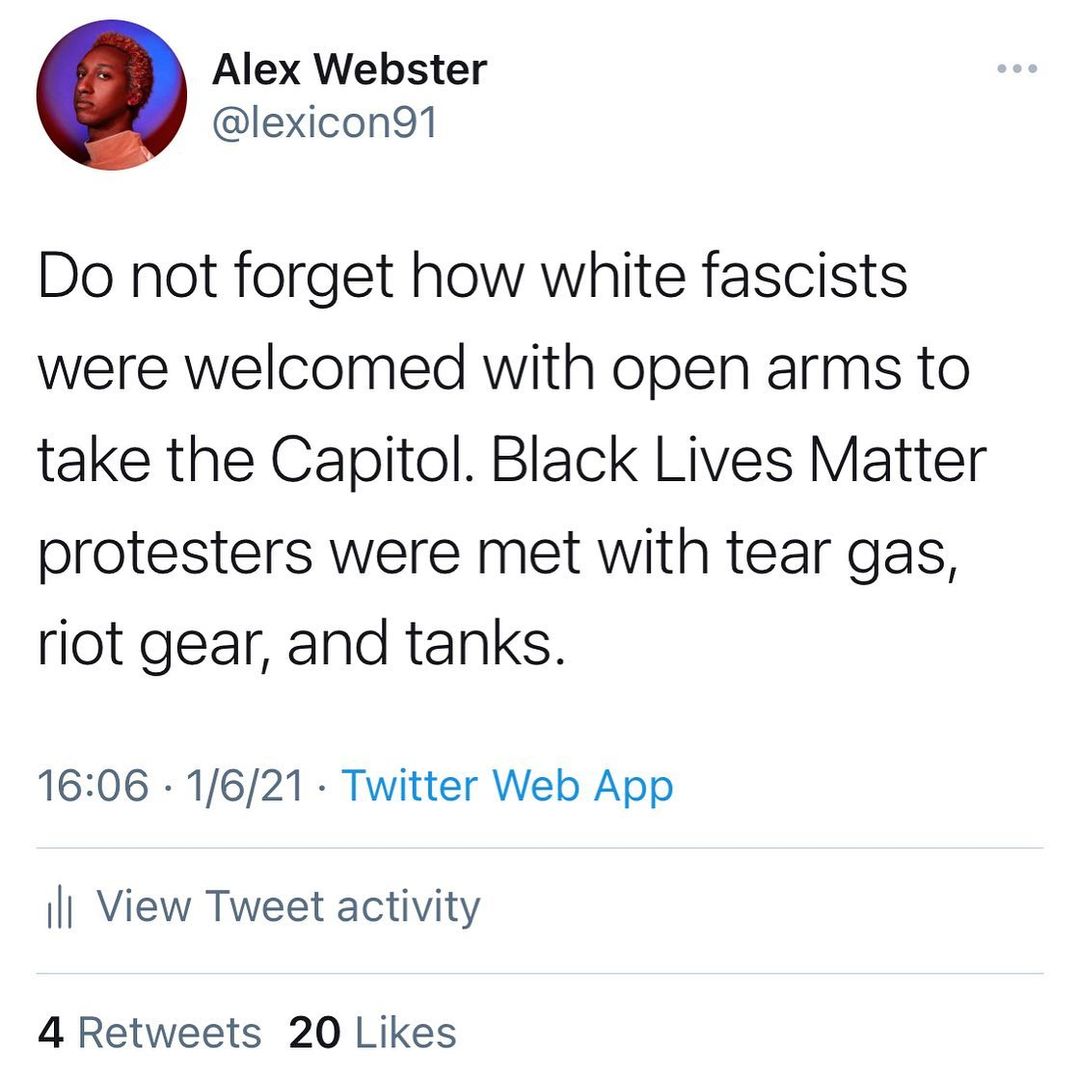Open the tweet's three-dot more options menu
The image size is (1080, 1075).
1018,69
